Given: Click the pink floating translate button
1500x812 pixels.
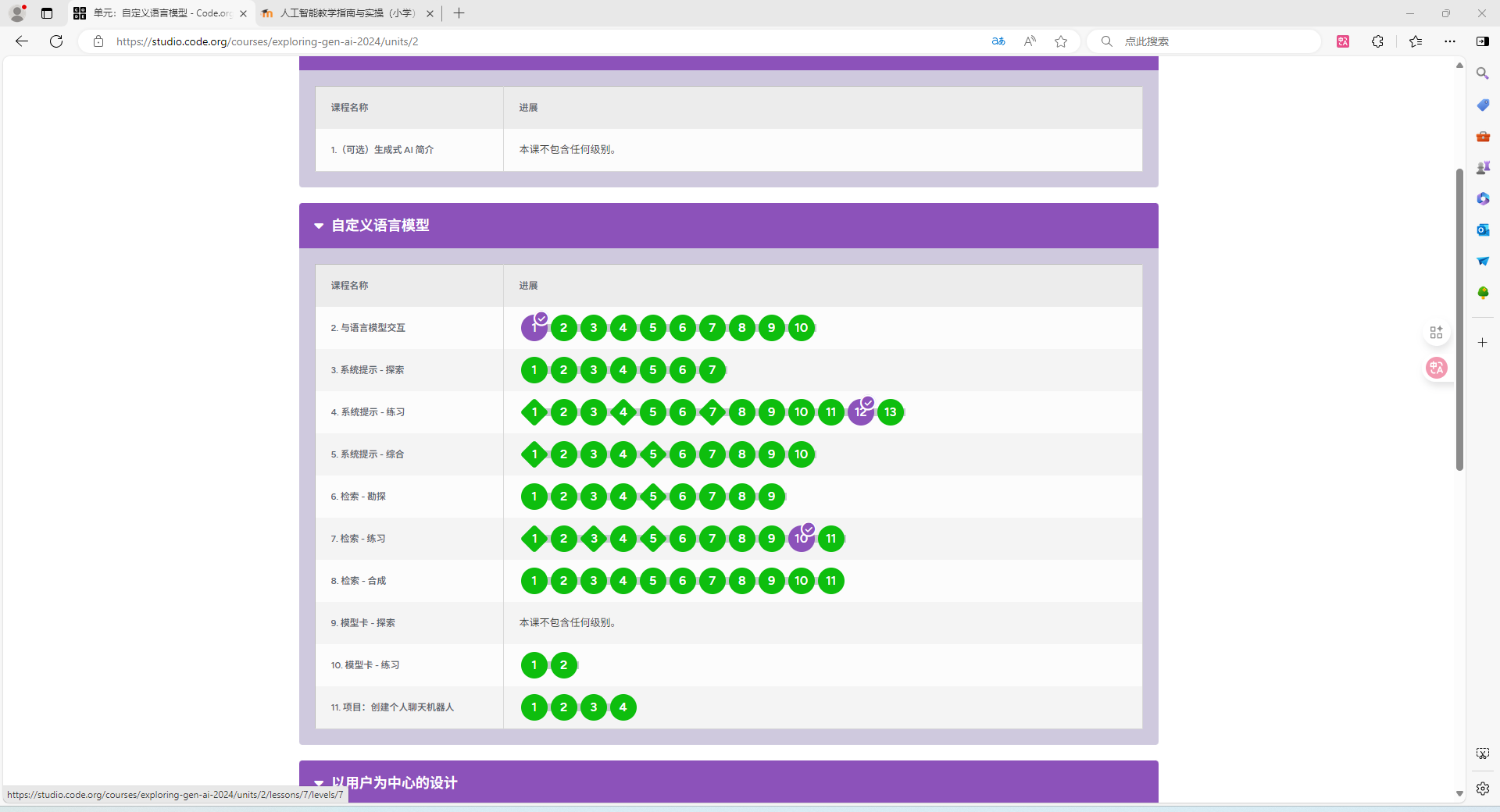Looking at the screenshot, I should tap(1436, 368).
